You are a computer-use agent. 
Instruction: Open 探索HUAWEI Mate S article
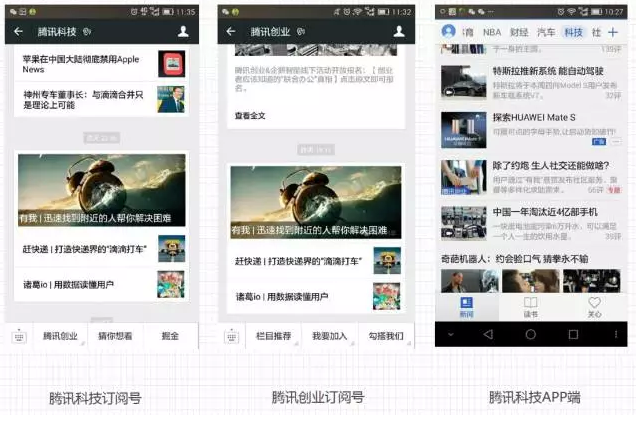click(x=531, y=130)
